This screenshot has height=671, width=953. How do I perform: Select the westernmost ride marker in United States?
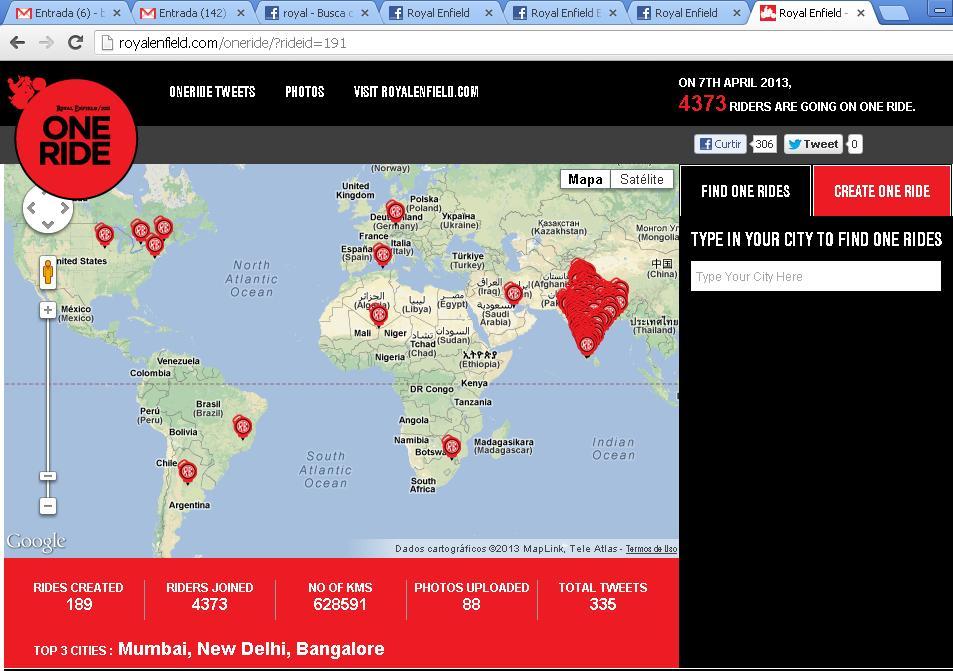105,235
